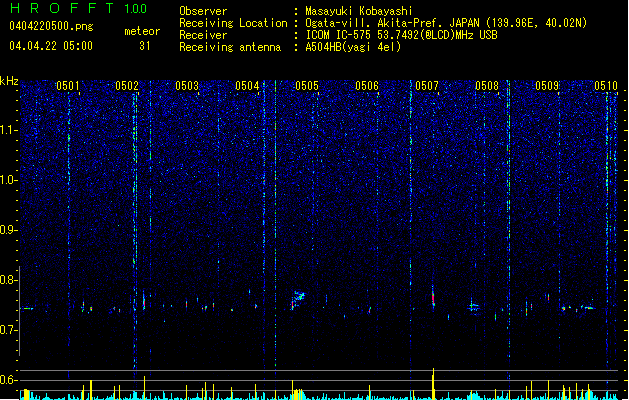Click the 'Receiving antenna' label
This screenshot has height=400, width=629.
tap(230, 47)
